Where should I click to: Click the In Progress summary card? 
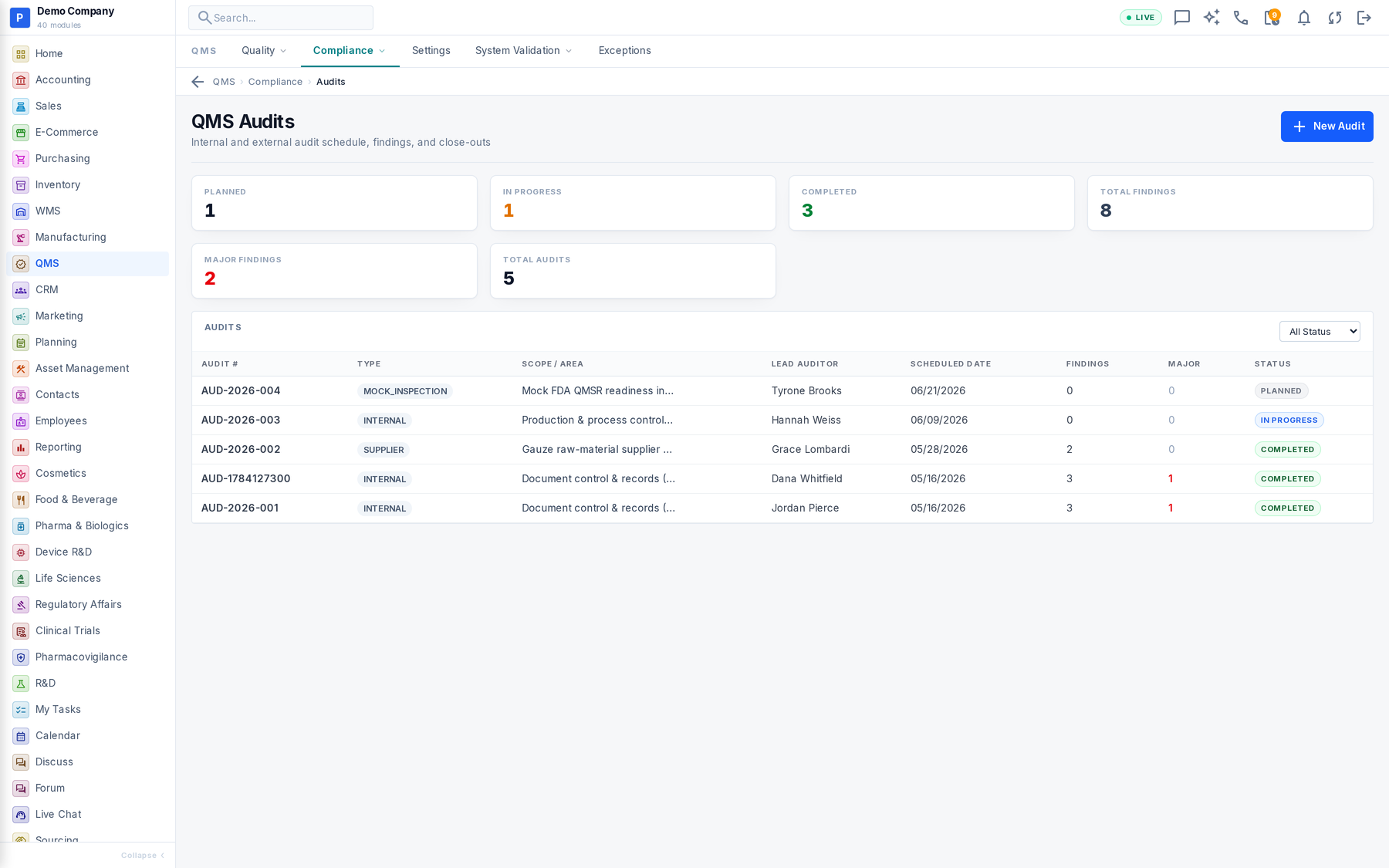(633, 203)
